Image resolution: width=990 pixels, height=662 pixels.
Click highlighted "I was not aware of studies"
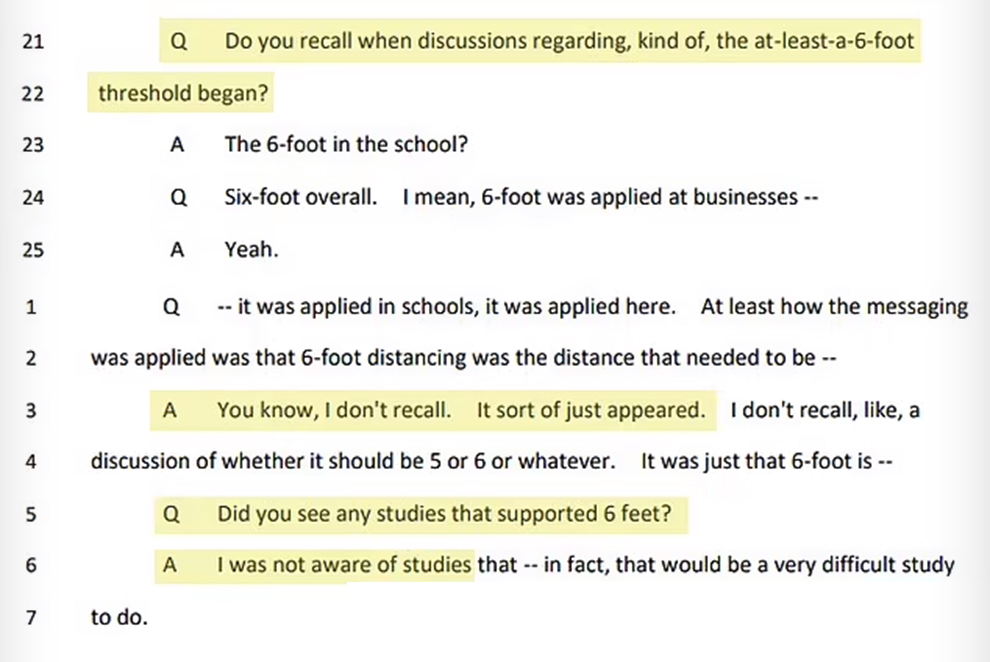click(x=344, y=566)
